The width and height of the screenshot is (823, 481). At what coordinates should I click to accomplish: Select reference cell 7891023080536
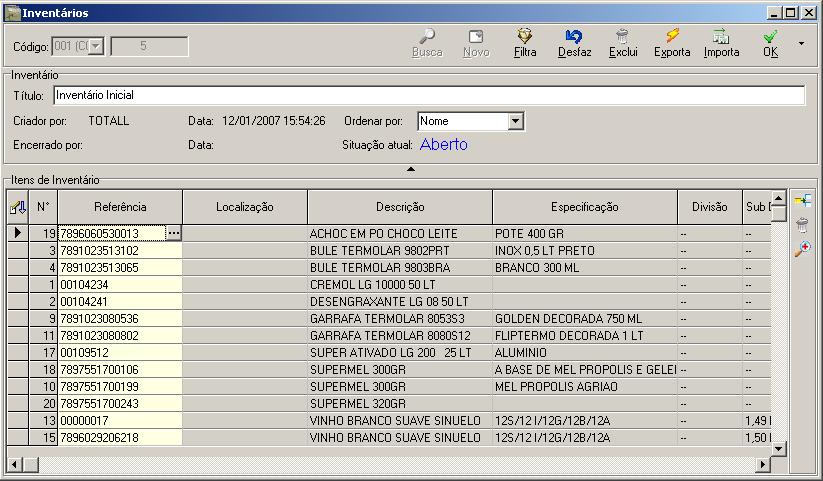point(120,319)
